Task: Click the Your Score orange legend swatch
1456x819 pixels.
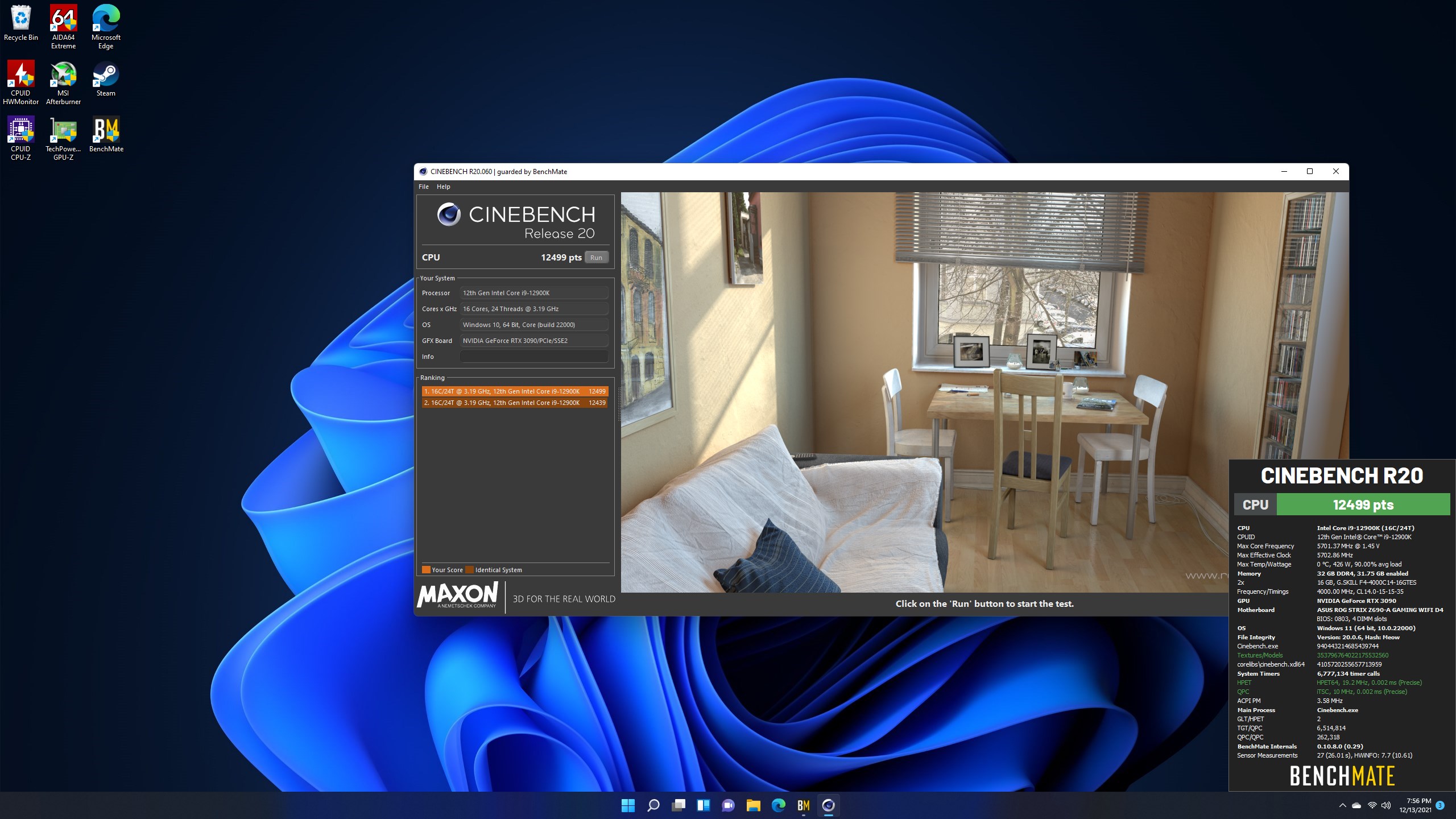Action: pos(425,570)
